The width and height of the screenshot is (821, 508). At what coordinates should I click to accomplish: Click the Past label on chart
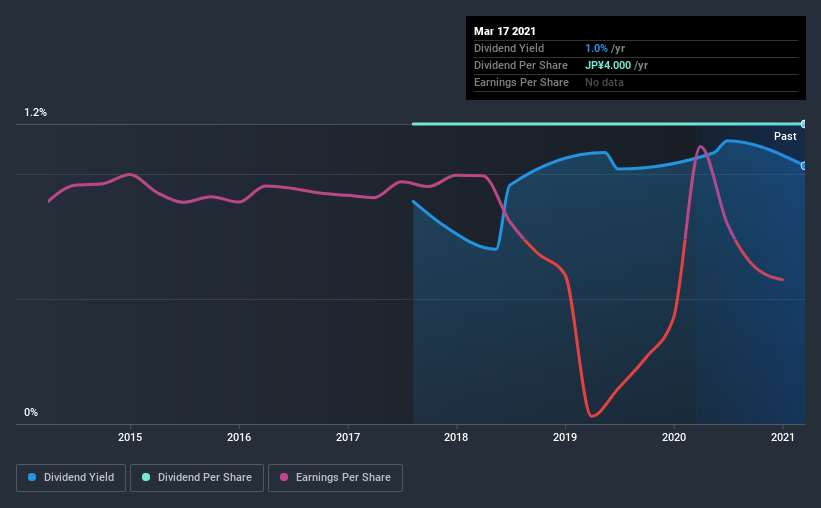[x=785, y=136]
